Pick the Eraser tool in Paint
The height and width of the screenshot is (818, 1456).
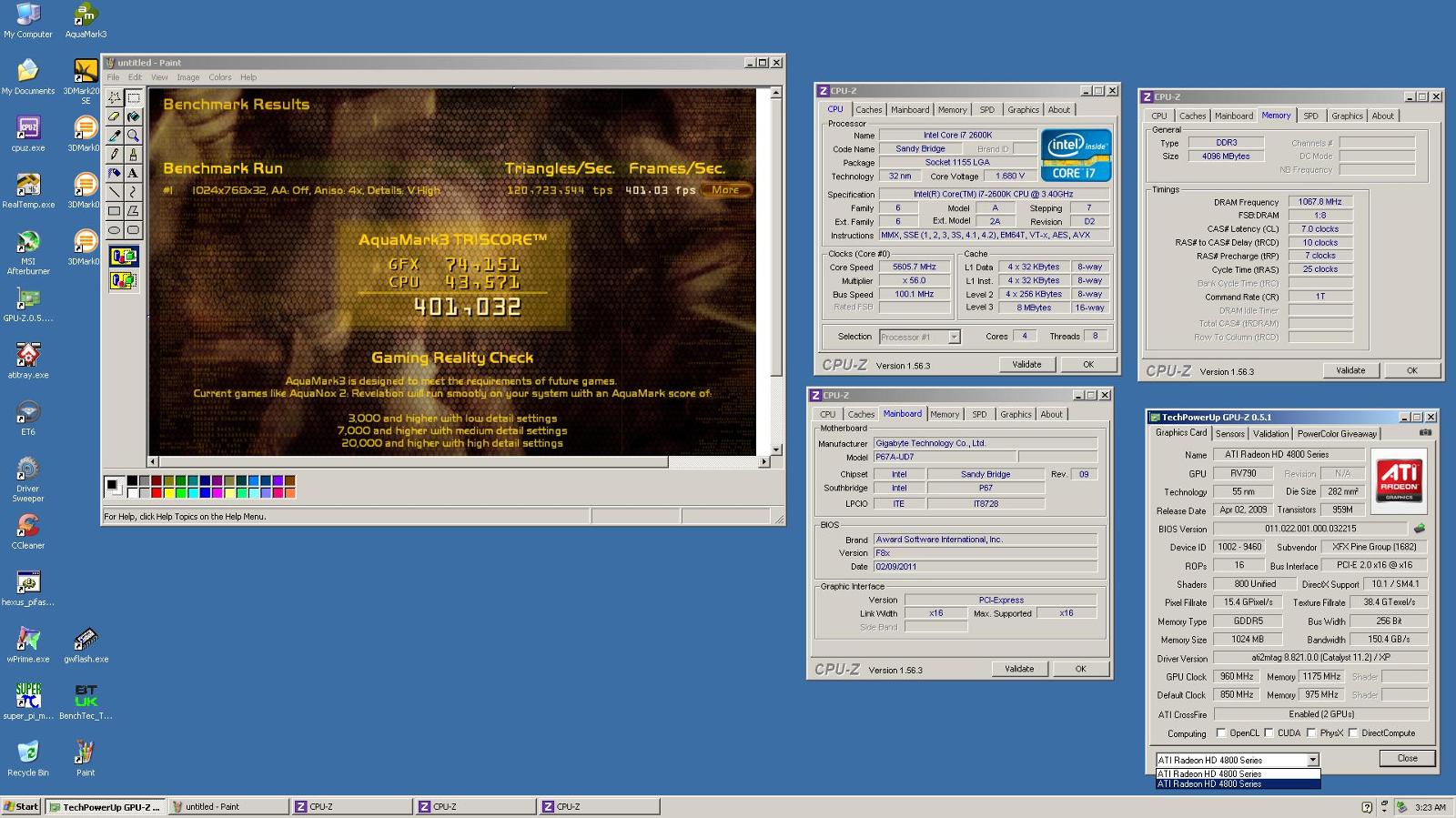click(115, 116)
